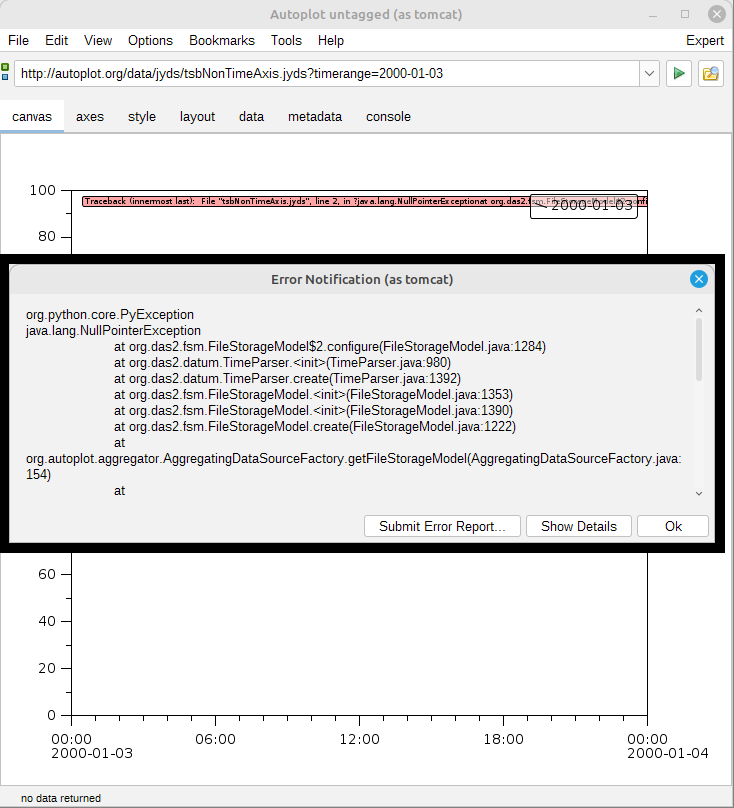Click the scroll-down arrow in the error stack trace
Viewport: 734px width, 808px height.
click(698, 493)
